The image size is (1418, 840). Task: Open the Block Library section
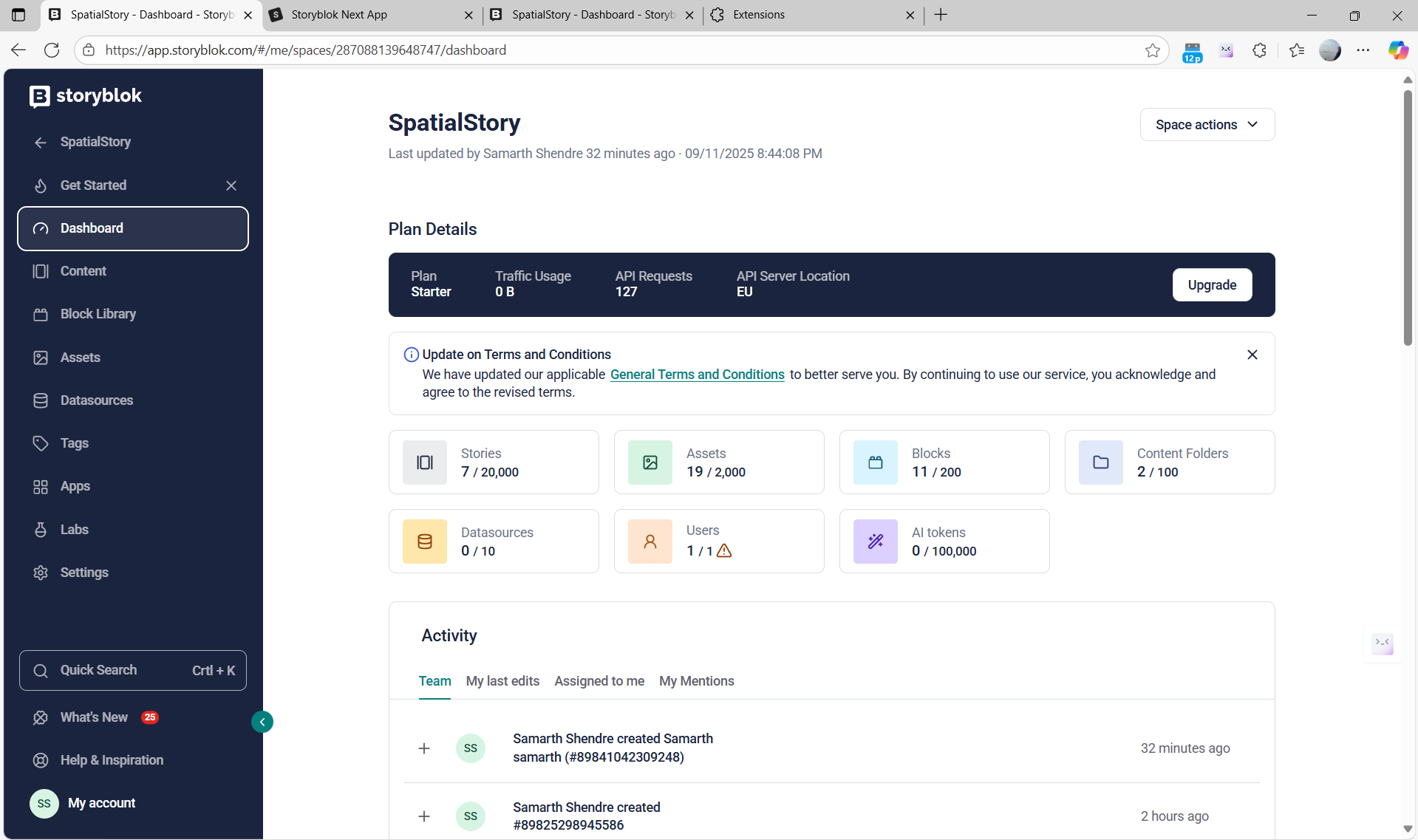coord(133,314)
